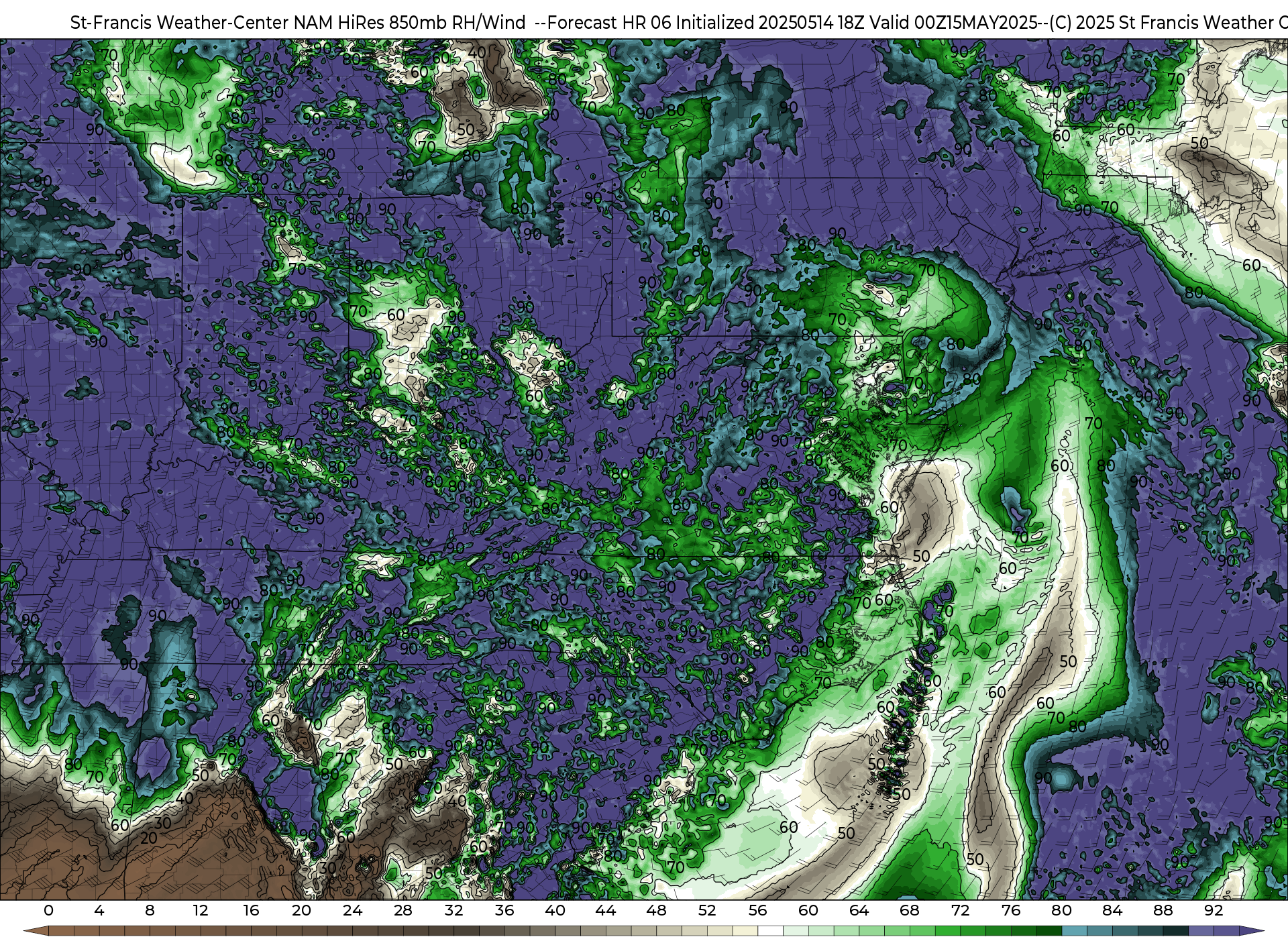This screenshot has height=939, width=1288.
Task: Click color bar label '60'
Action: 808,910
